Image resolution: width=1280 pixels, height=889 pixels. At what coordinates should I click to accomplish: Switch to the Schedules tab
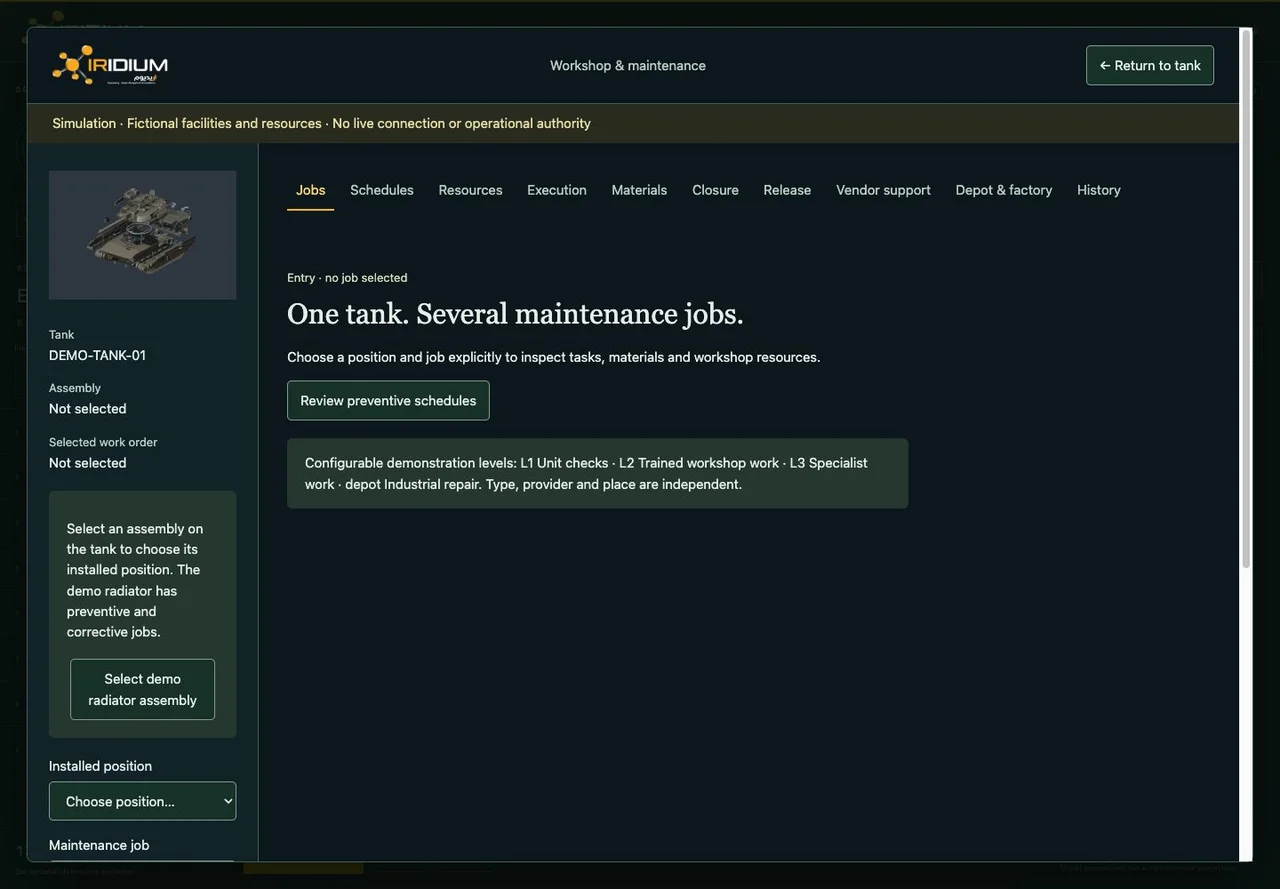point(382,190)
